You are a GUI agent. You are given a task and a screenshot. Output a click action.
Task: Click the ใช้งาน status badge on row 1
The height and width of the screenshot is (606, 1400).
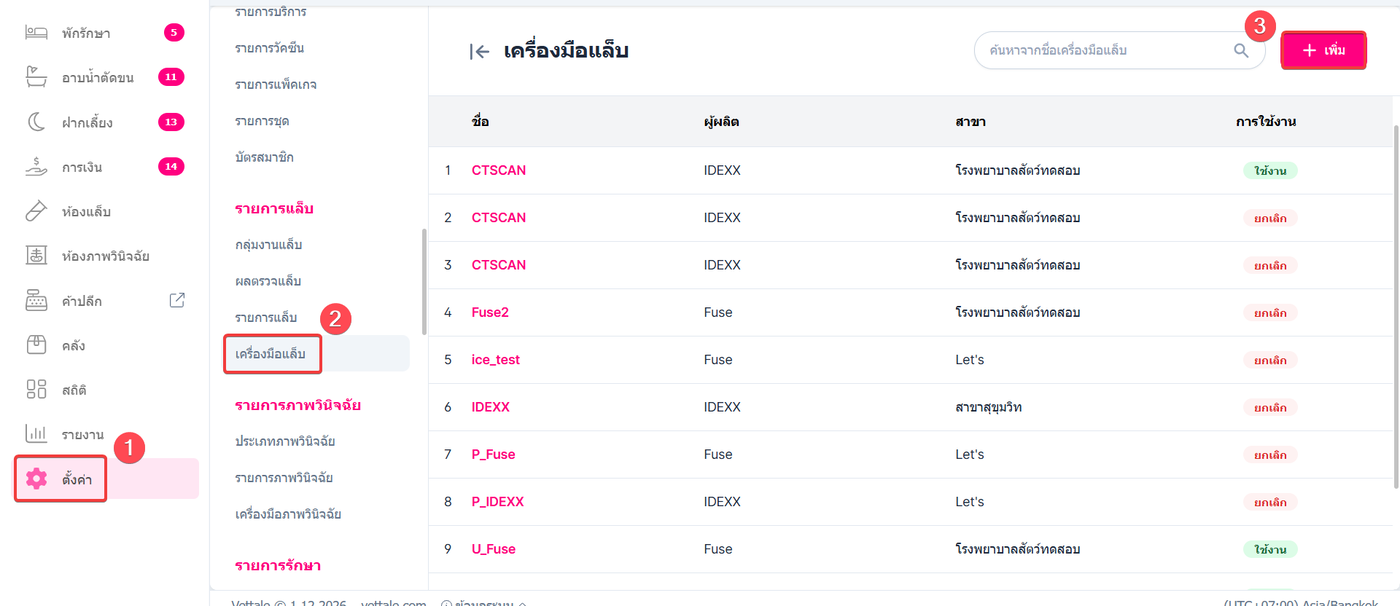click(1270, 170)
